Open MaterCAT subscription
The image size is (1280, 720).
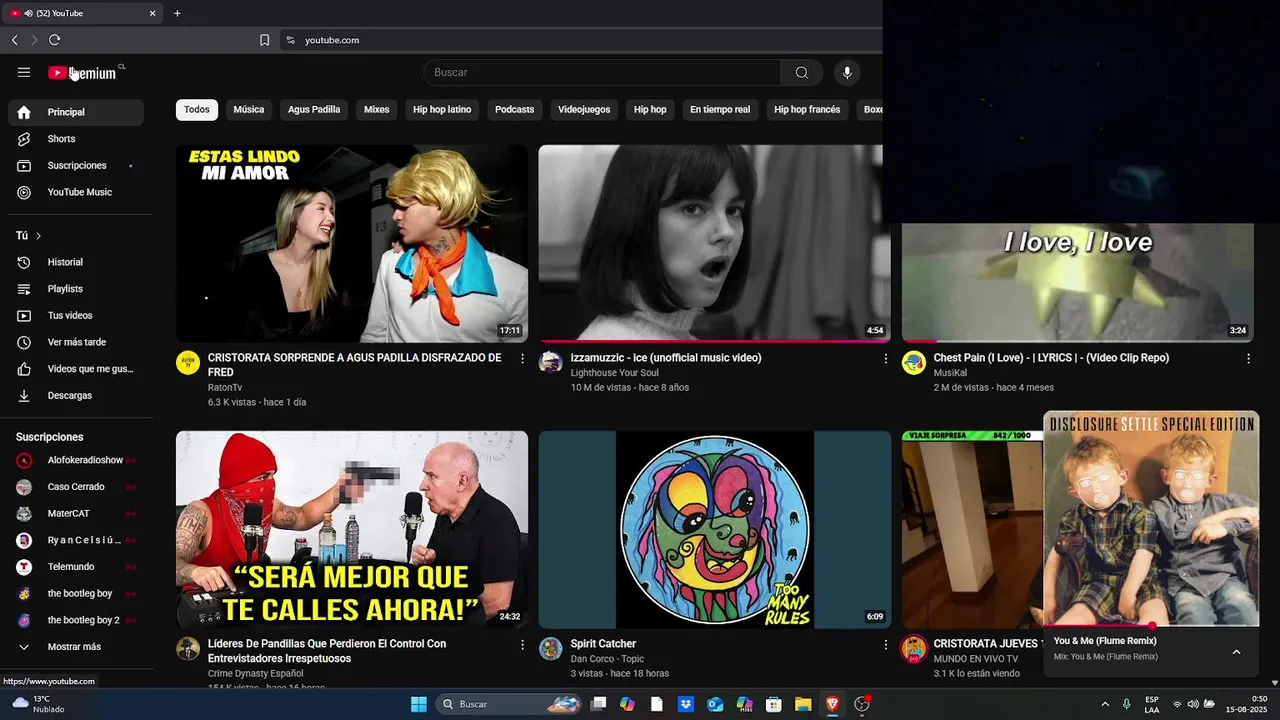[76, 513]
